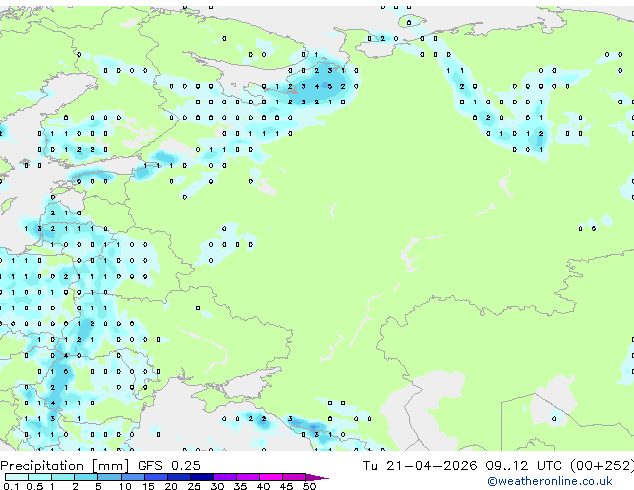Click the weatheronline.co.uk copyright link

coord(550,481)
